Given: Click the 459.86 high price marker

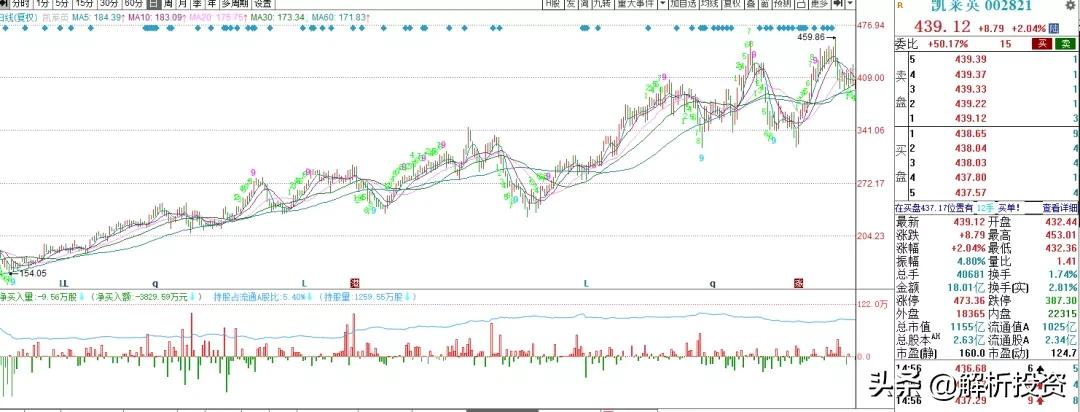Looking at the screenshot, I should (810, 37).
